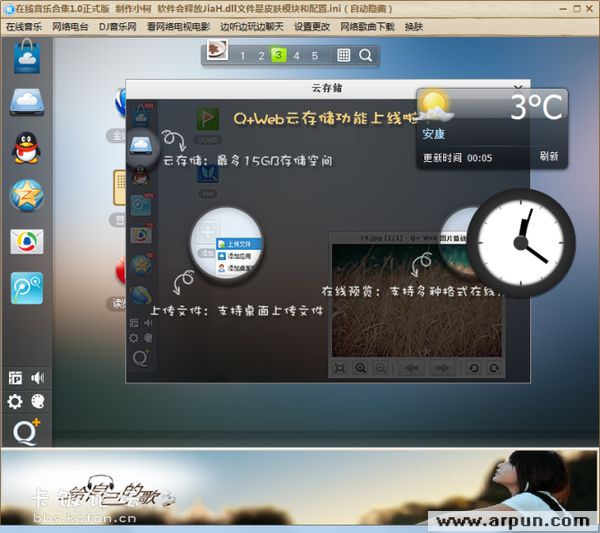Click the search magnifier in desktop switcher
The height and width of the screenshot is (533, 600).
tap(366, 55)
